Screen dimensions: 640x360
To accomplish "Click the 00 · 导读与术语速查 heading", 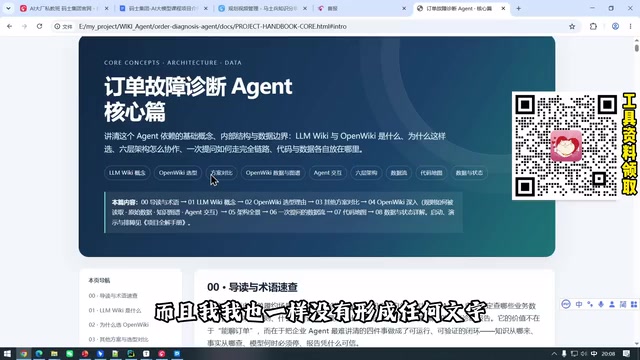I will (252, 287).
